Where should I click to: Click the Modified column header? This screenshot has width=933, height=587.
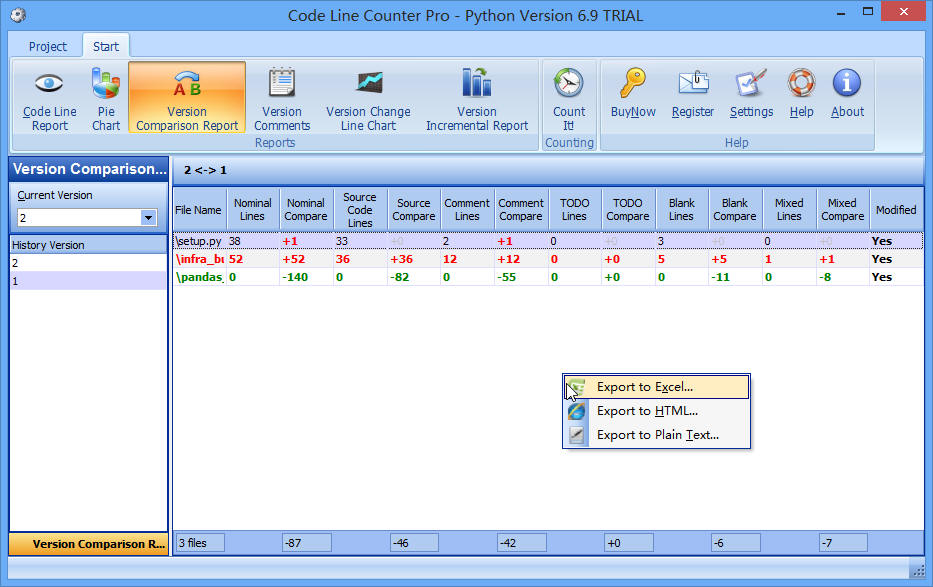[896, 210]
